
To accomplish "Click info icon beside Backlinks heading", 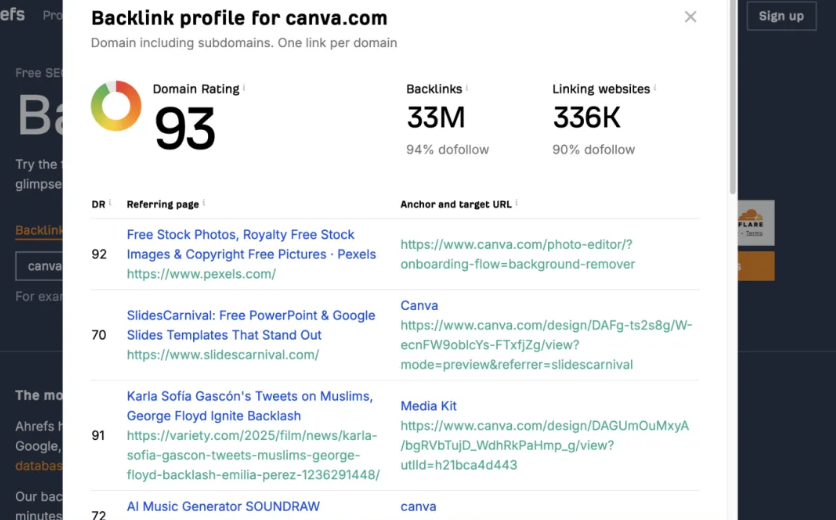I will 466,88.
